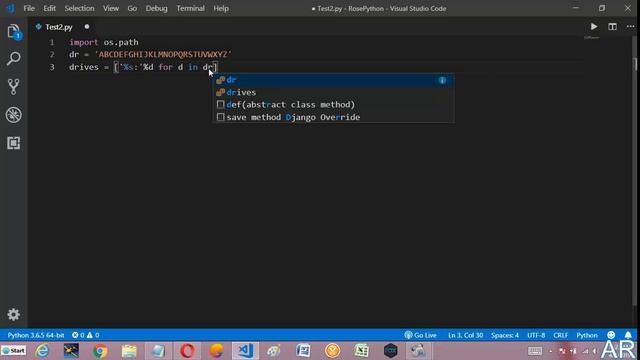640x360 pixels.
Task: Choose def(abstract class method) snippet
Action: point(334,104)
